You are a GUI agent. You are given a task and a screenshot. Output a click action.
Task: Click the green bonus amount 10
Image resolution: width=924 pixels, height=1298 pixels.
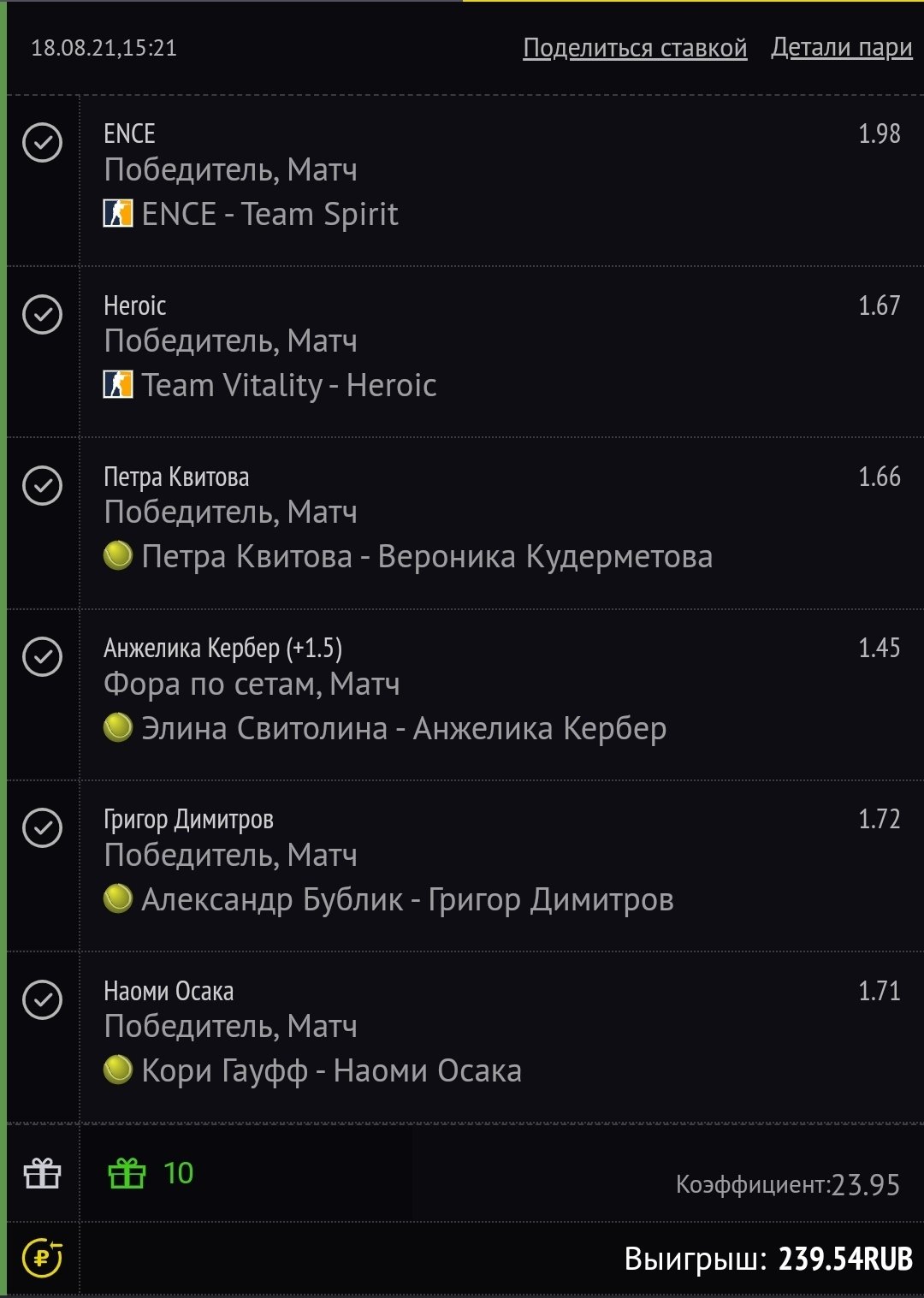[x=178, y=1173]
